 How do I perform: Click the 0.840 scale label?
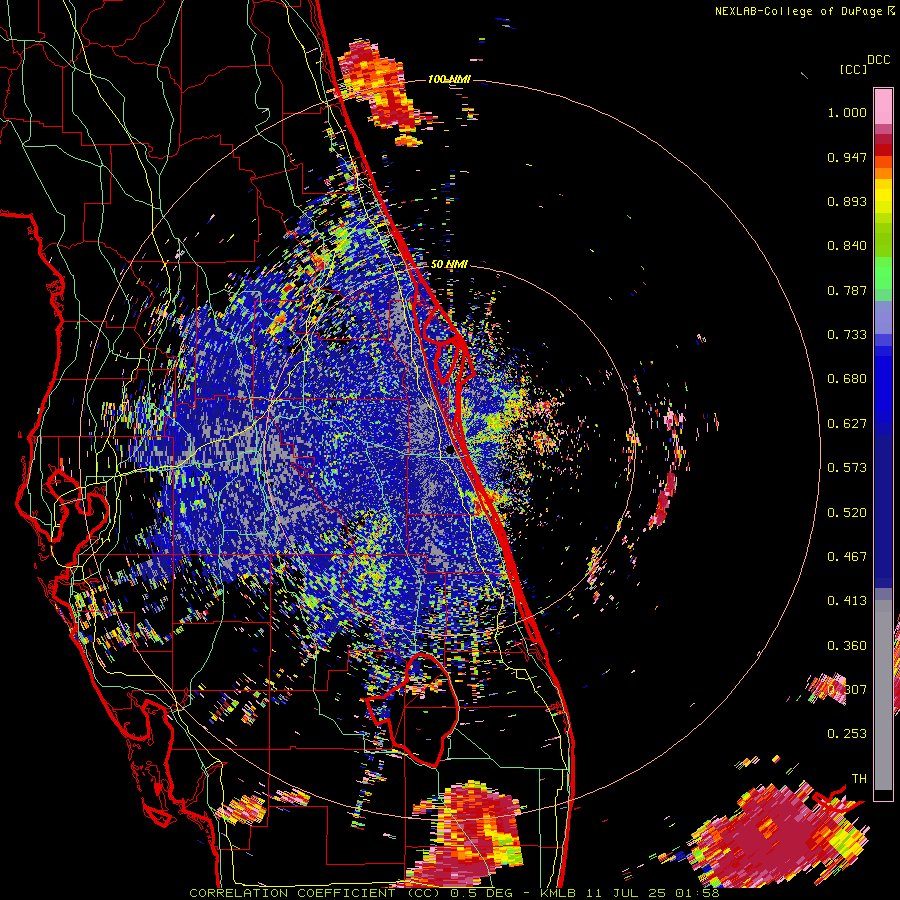(x=847, y=246)
